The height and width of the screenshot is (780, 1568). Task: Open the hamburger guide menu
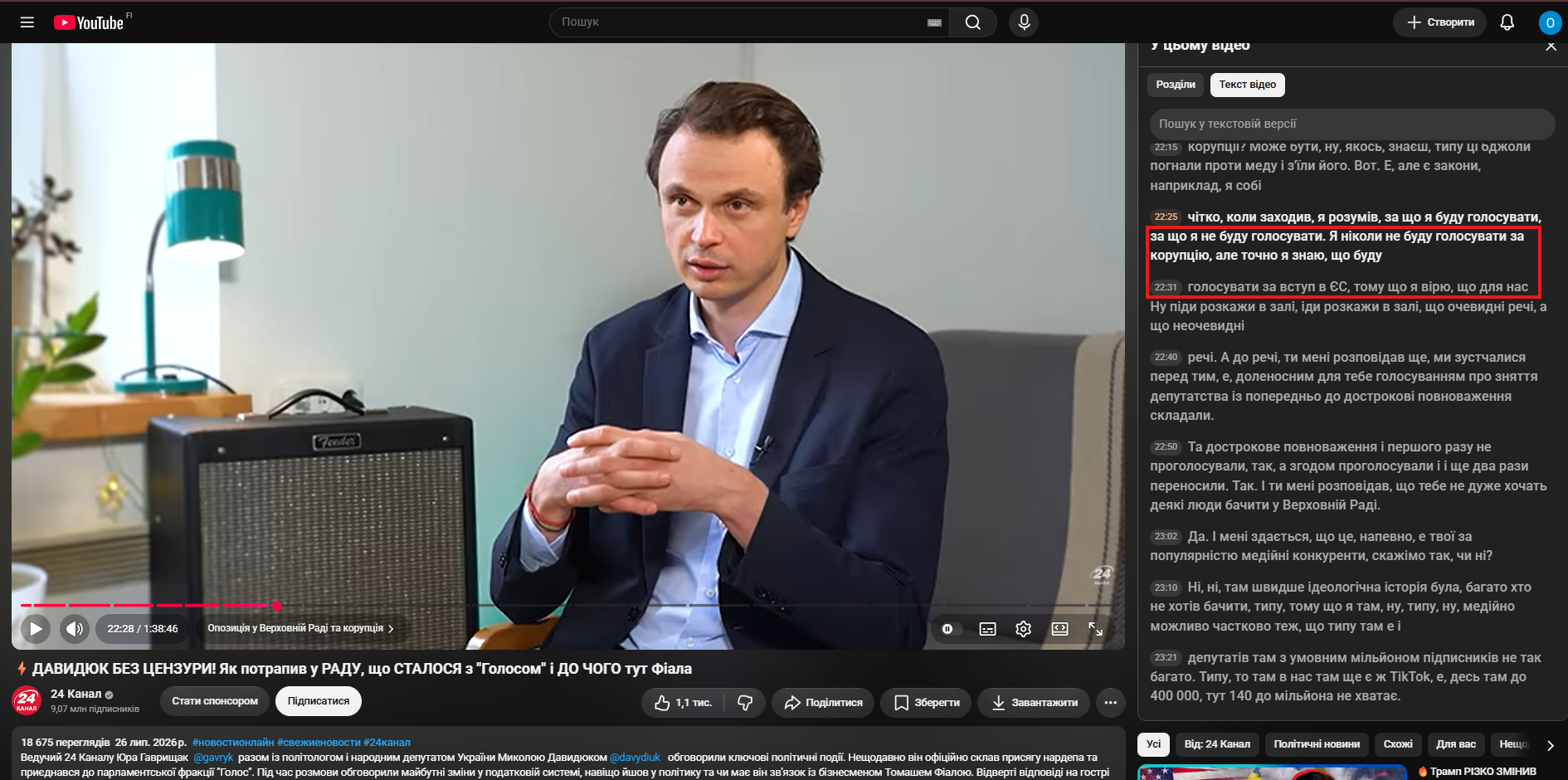click(27, 22)
